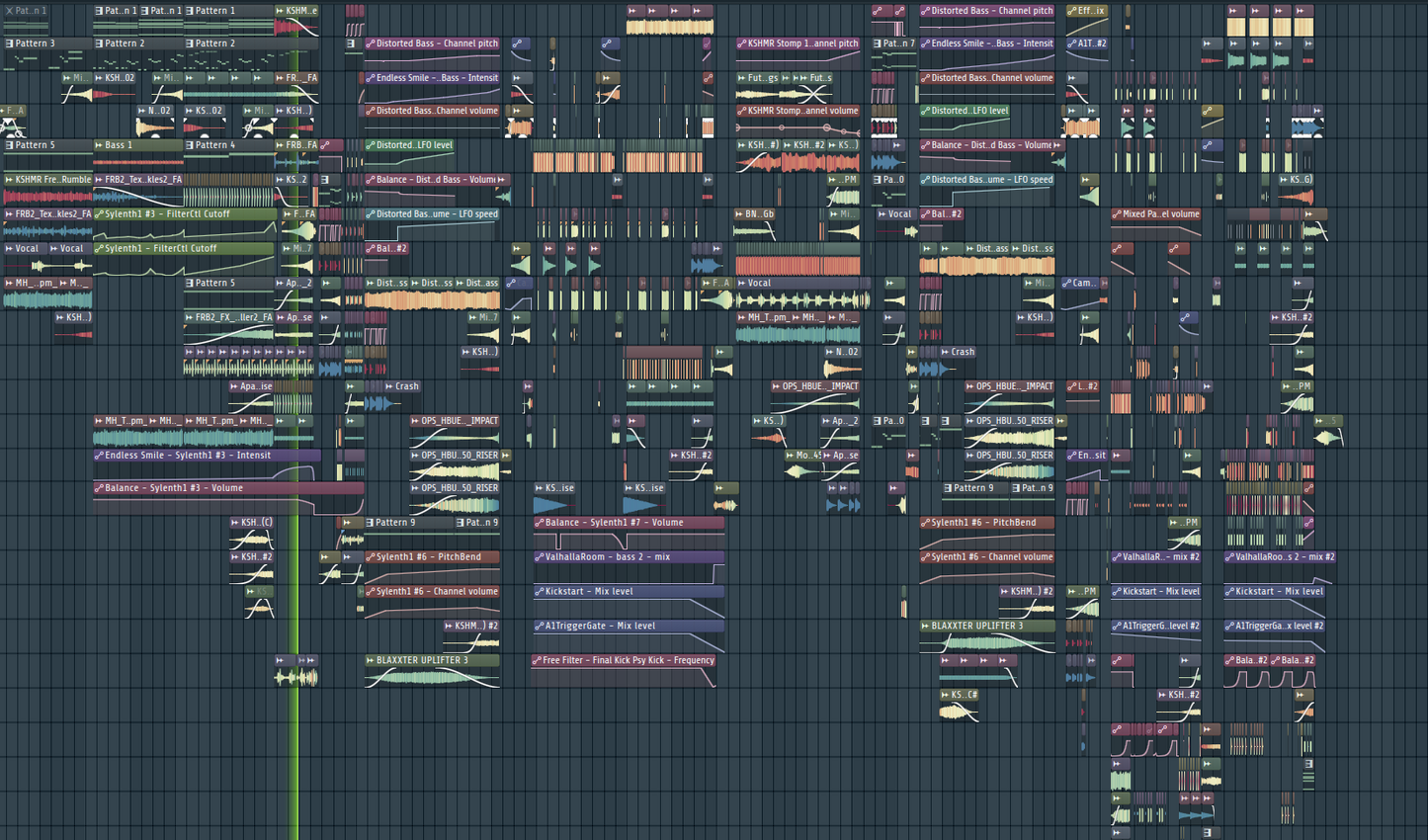Open the clip menu icon on the 'Pattern 1' clip
1428x840 pixels.
188,11
